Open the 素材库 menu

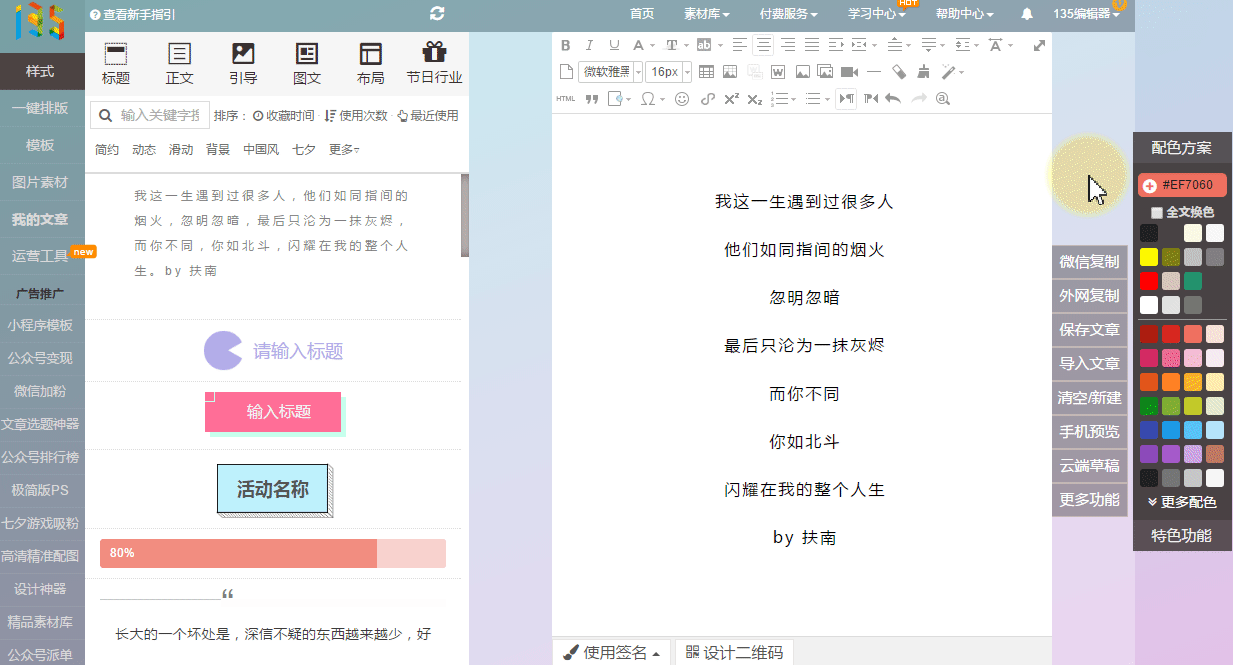click(706, 14)
